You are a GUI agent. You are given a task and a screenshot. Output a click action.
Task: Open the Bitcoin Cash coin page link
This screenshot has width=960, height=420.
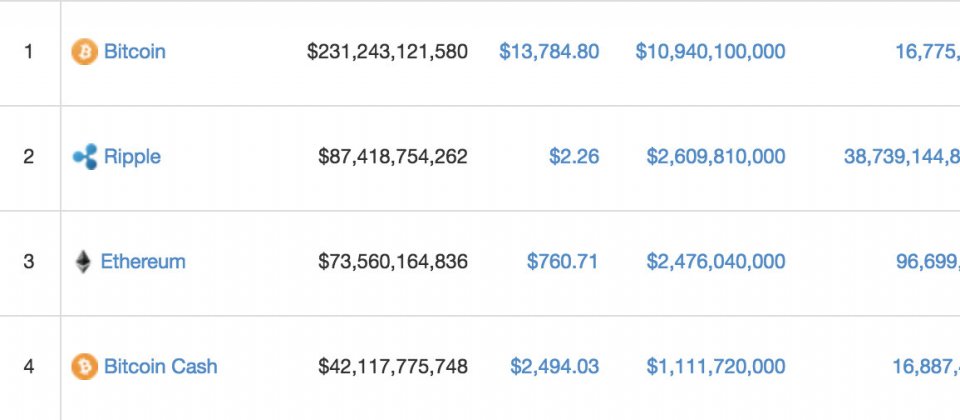[160, 367]
